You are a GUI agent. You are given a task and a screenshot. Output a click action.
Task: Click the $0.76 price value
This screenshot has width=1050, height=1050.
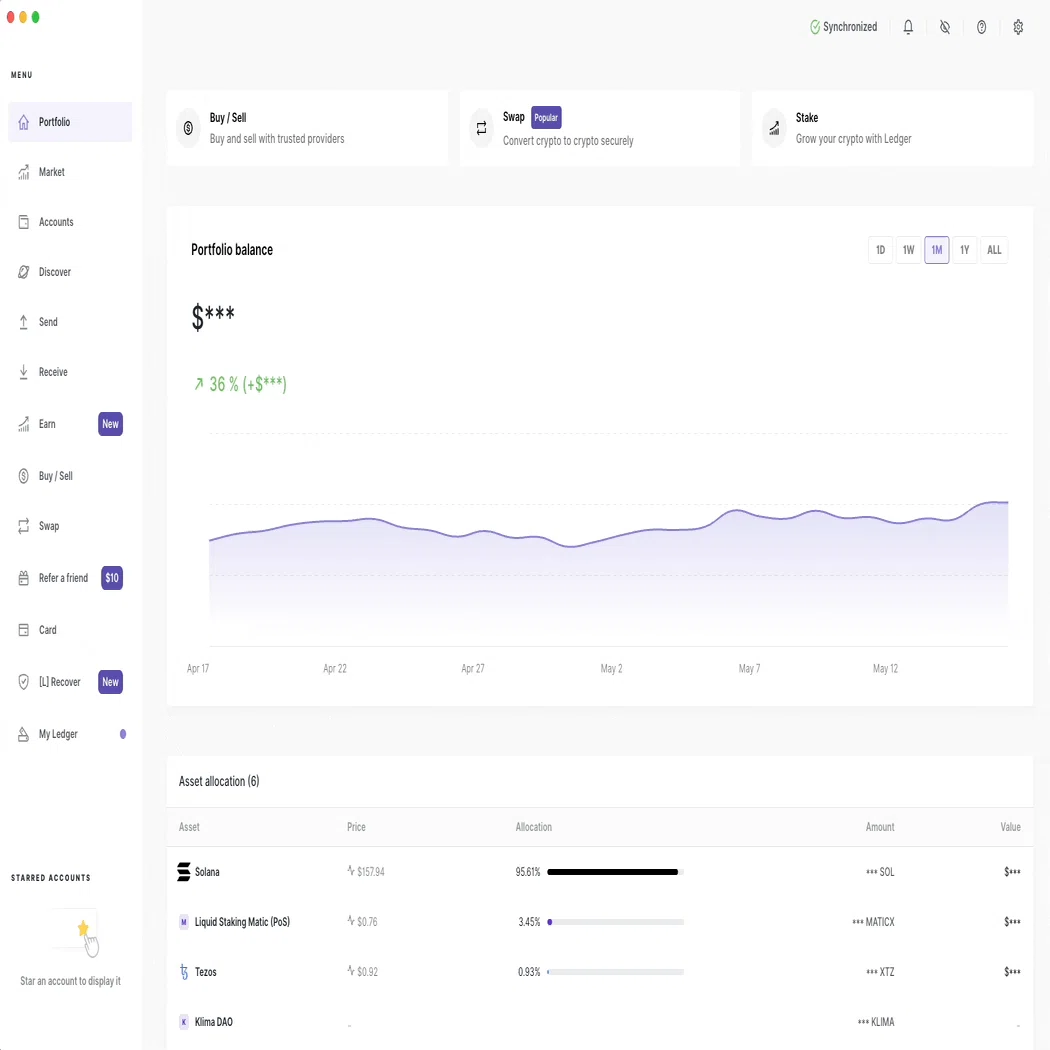tap(367, 922)
